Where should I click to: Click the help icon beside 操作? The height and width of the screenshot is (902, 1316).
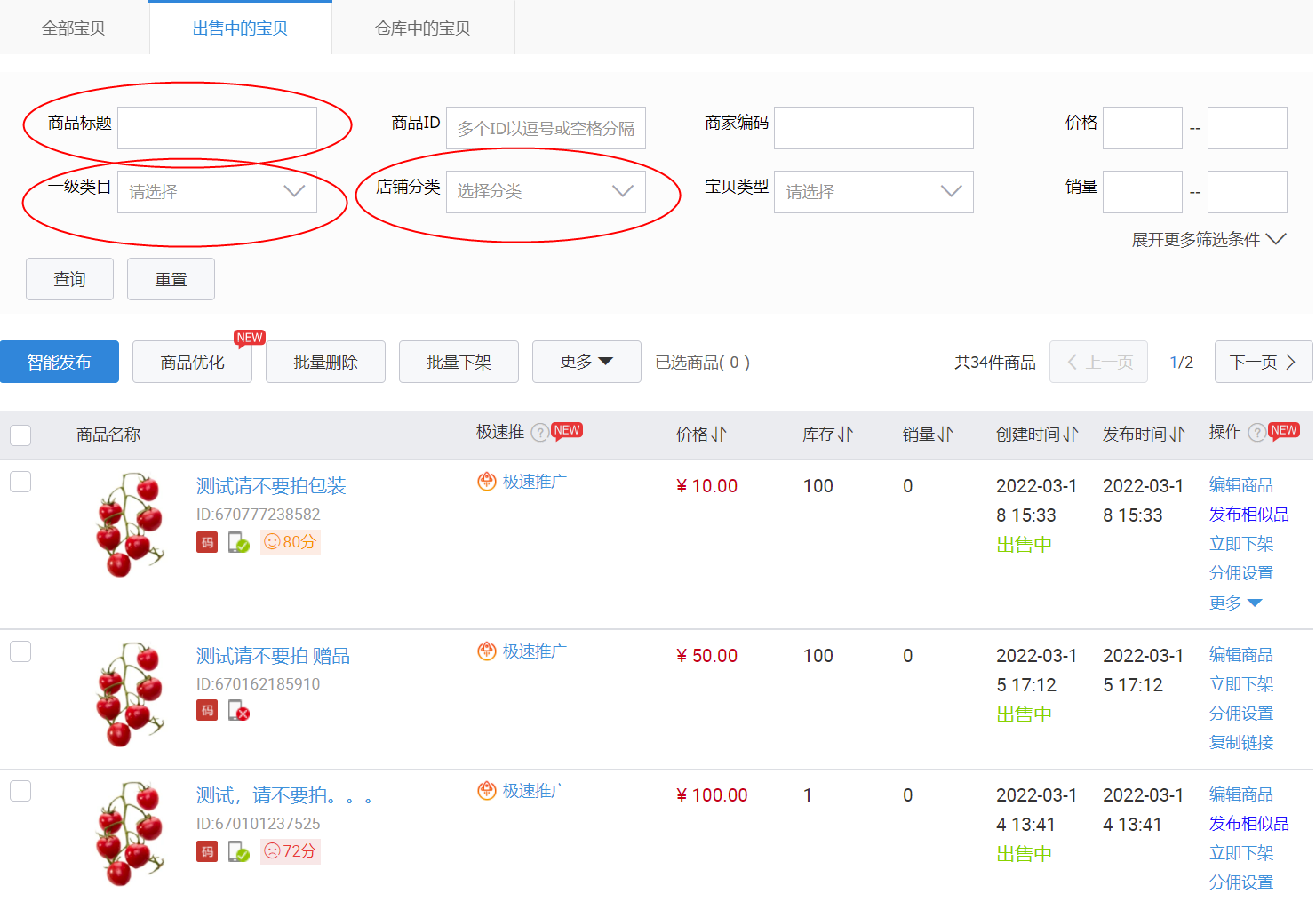pos(1256,433)
